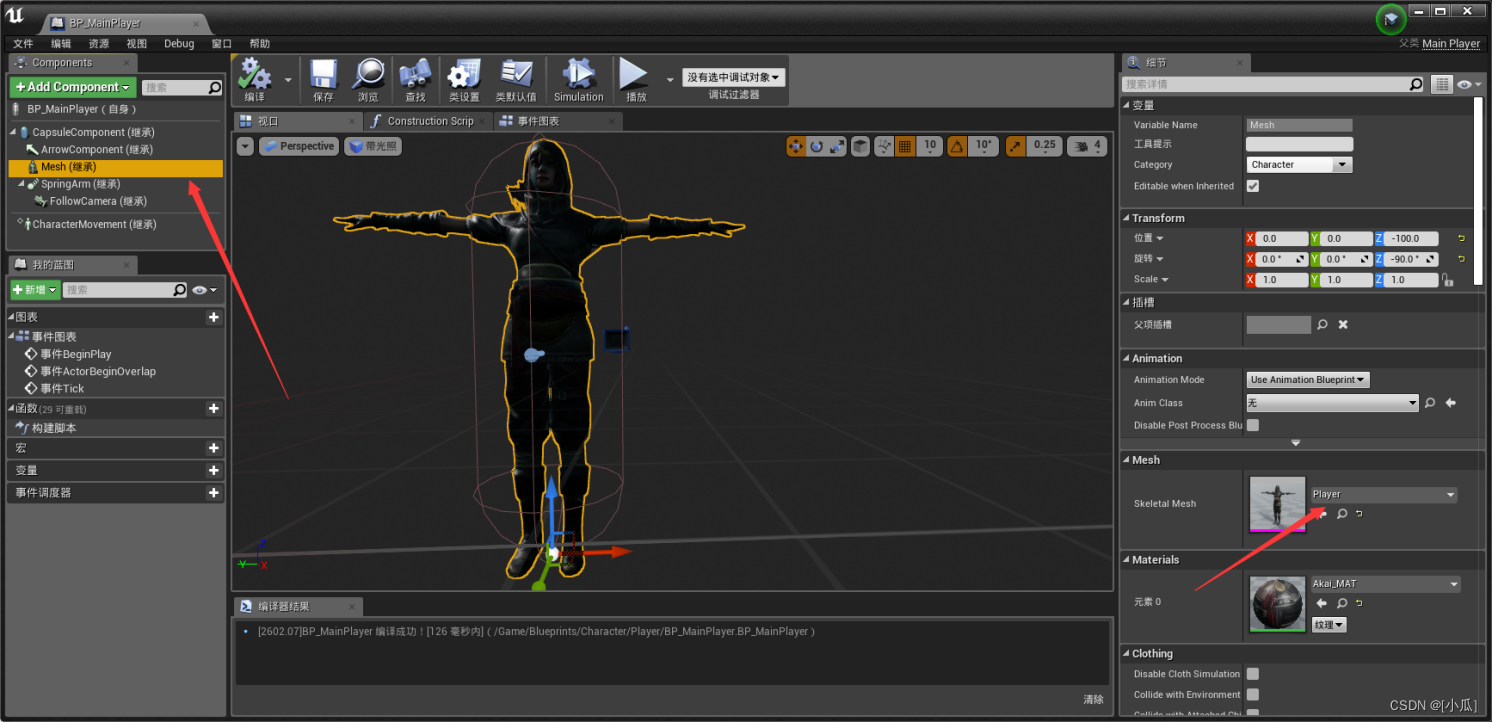This screenshot has height=723, width=1493.
Task: Add a new macro with 宏 plus
Action: pos(213,448)
